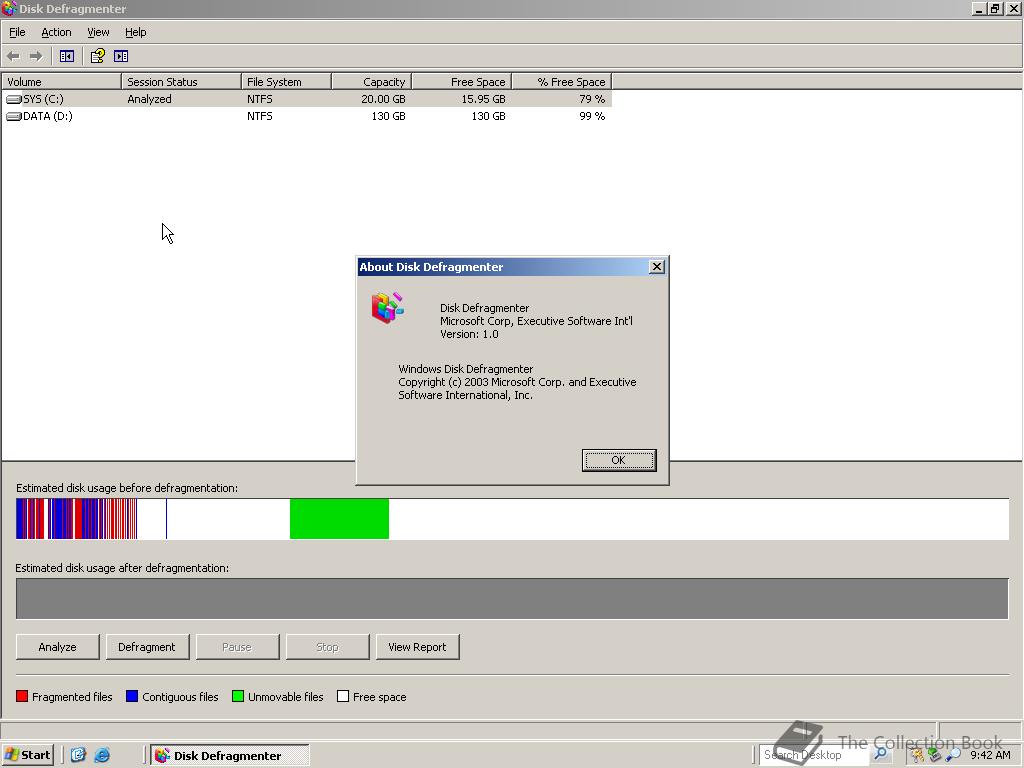Click the Start button
The width and height of the screenshot is (1024, 768).
pyautogui.click(x=28, y=755)
